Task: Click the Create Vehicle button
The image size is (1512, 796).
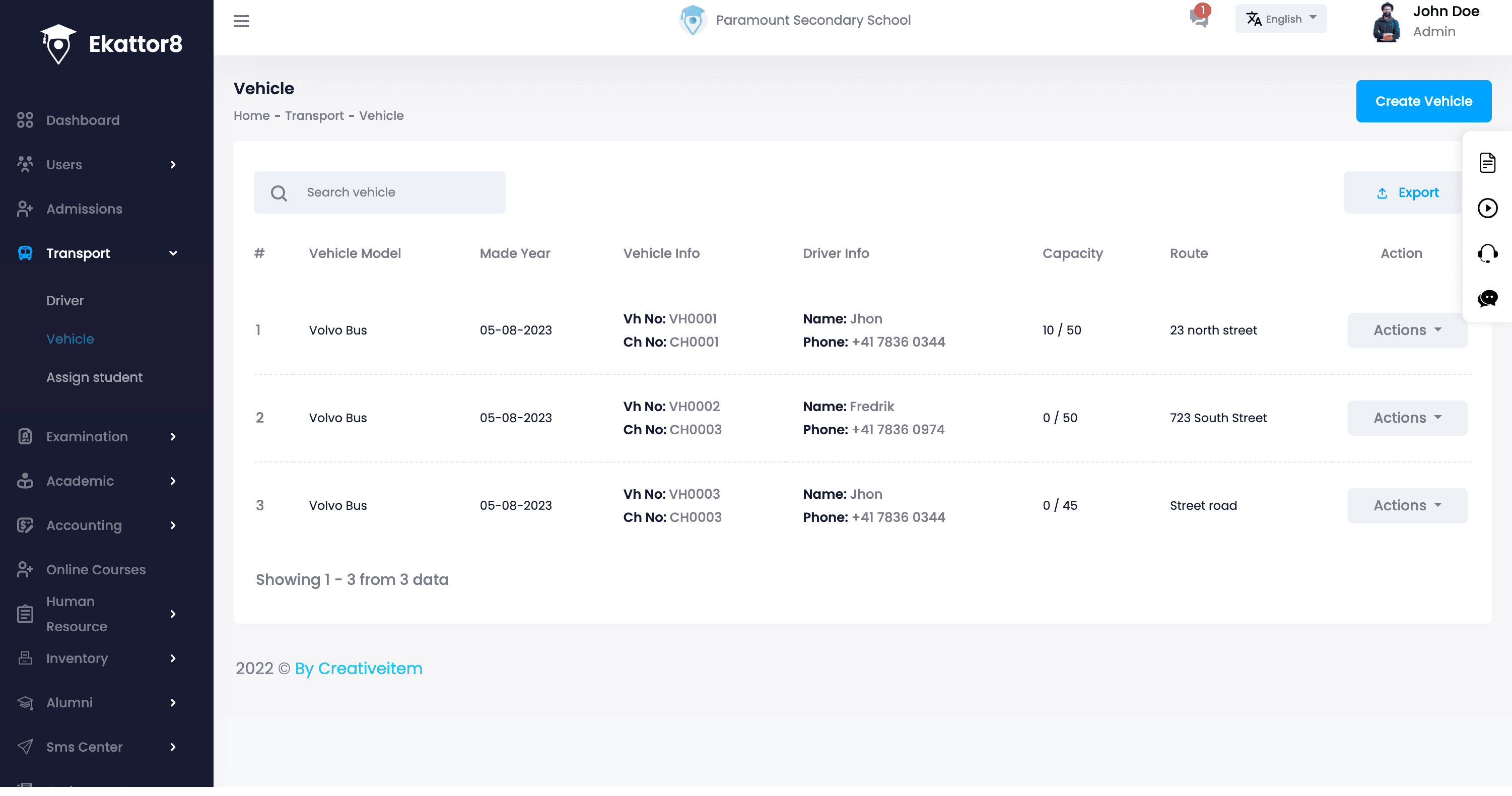Action: tap(1423, 101)
